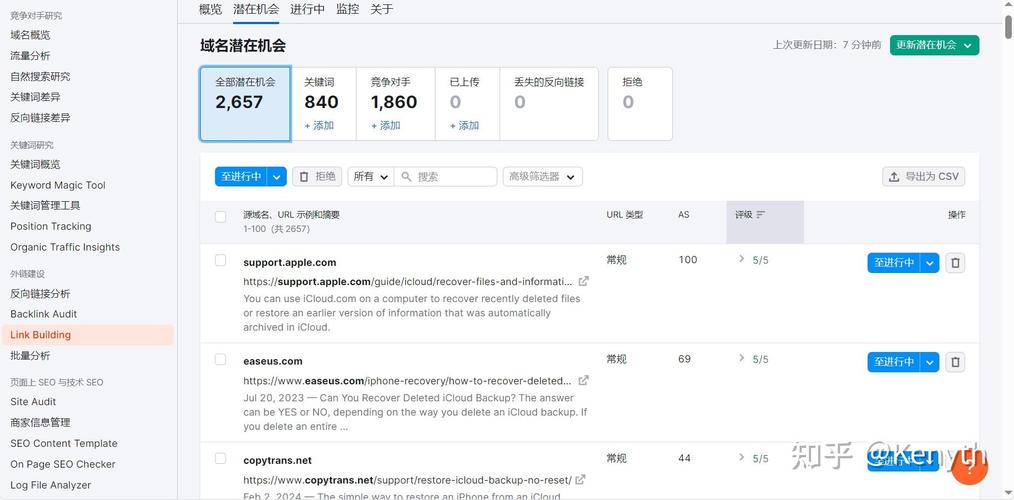Open the support.apple.com URL external link icon
This screenshot has height=500, width=1014.
[583, 281]
